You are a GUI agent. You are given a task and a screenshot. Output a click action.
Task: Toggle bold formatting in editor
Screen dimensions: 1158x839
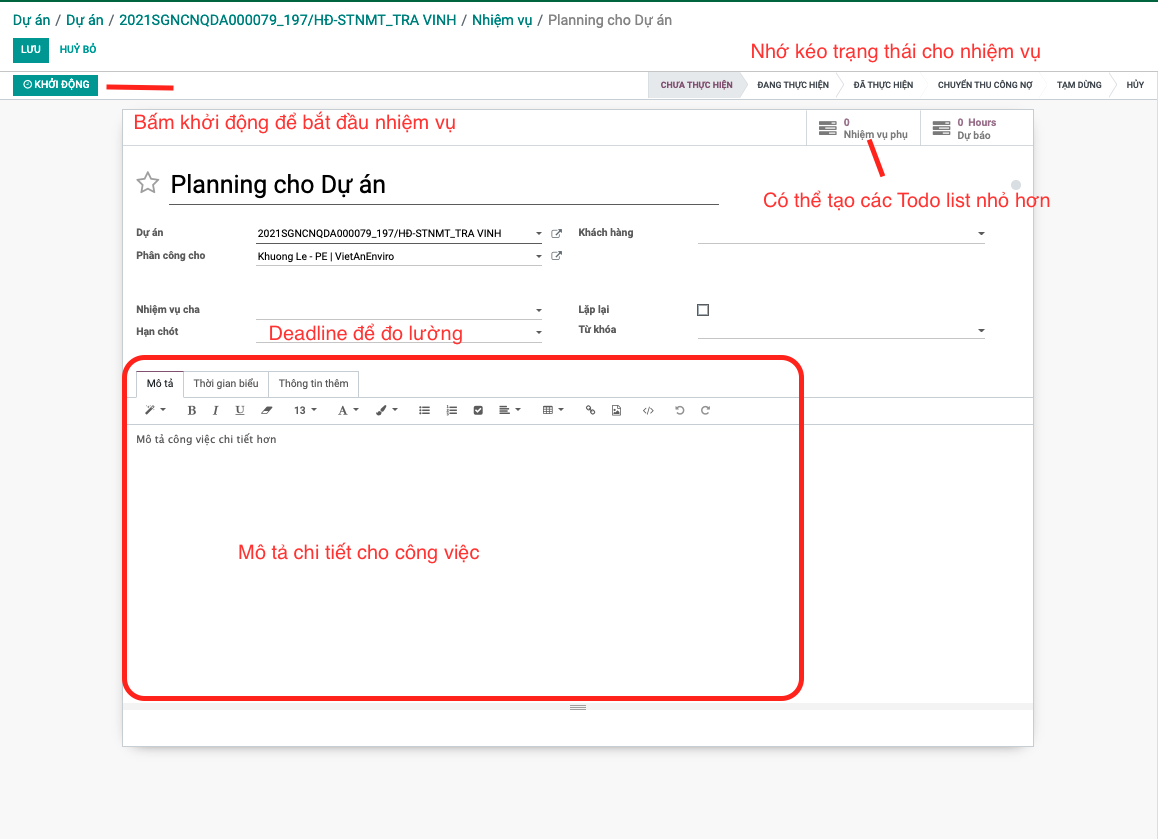click(192, 410)
